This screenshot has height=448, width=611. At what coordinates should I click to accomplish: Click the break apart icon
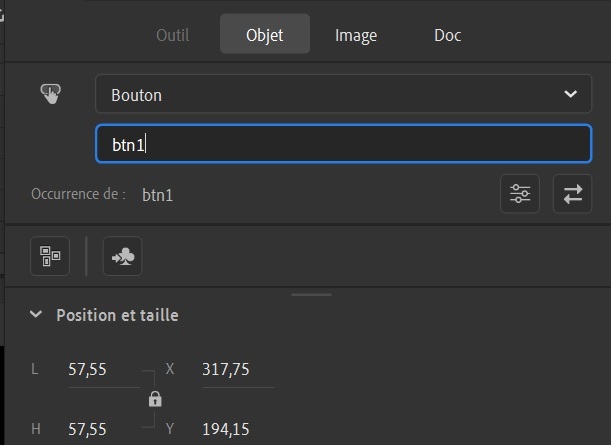(x=50, y=256)
